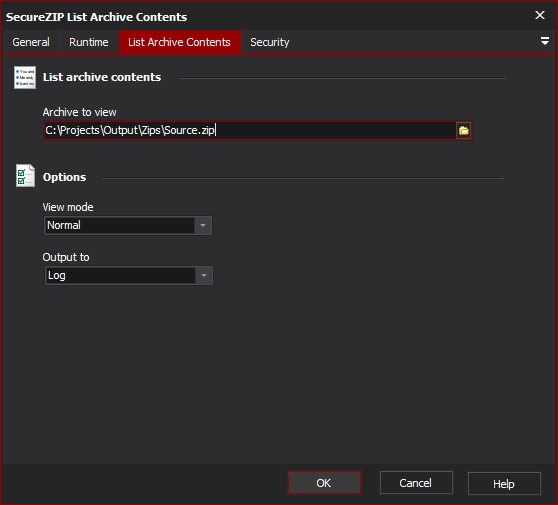Screen dimensions: 558x505
Task: Click the 'Options' section heading
Action: click(x=64, y=177)
